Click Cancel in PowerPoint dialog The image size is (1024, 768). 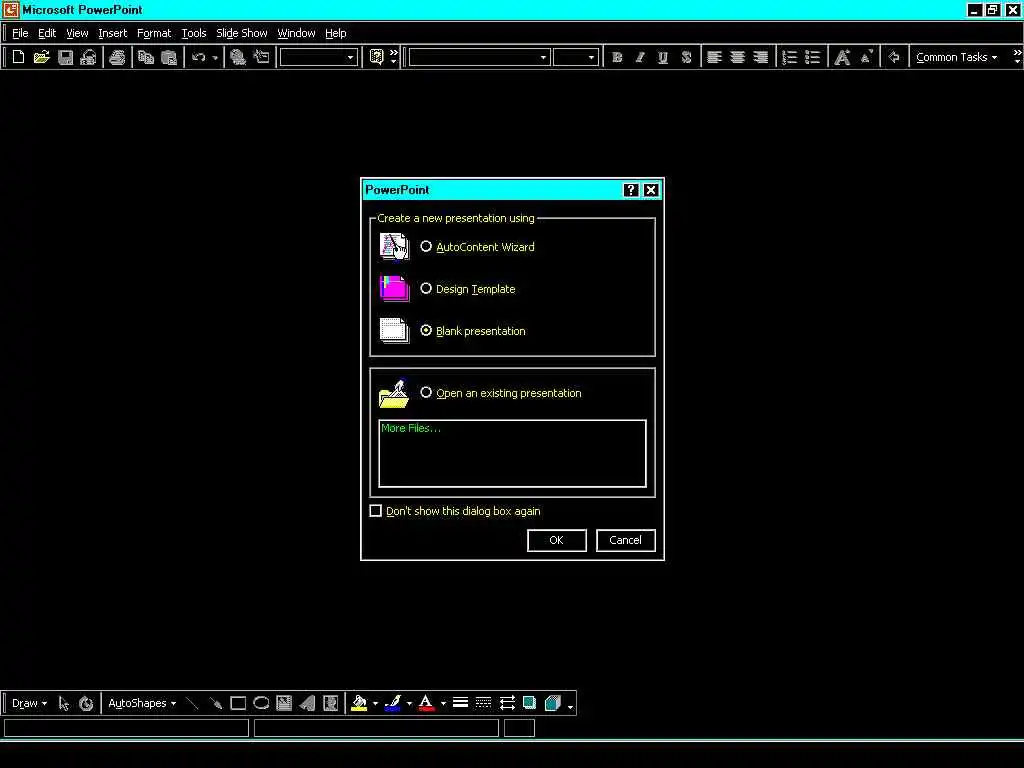pyautogui.click(x=626, y=540)
